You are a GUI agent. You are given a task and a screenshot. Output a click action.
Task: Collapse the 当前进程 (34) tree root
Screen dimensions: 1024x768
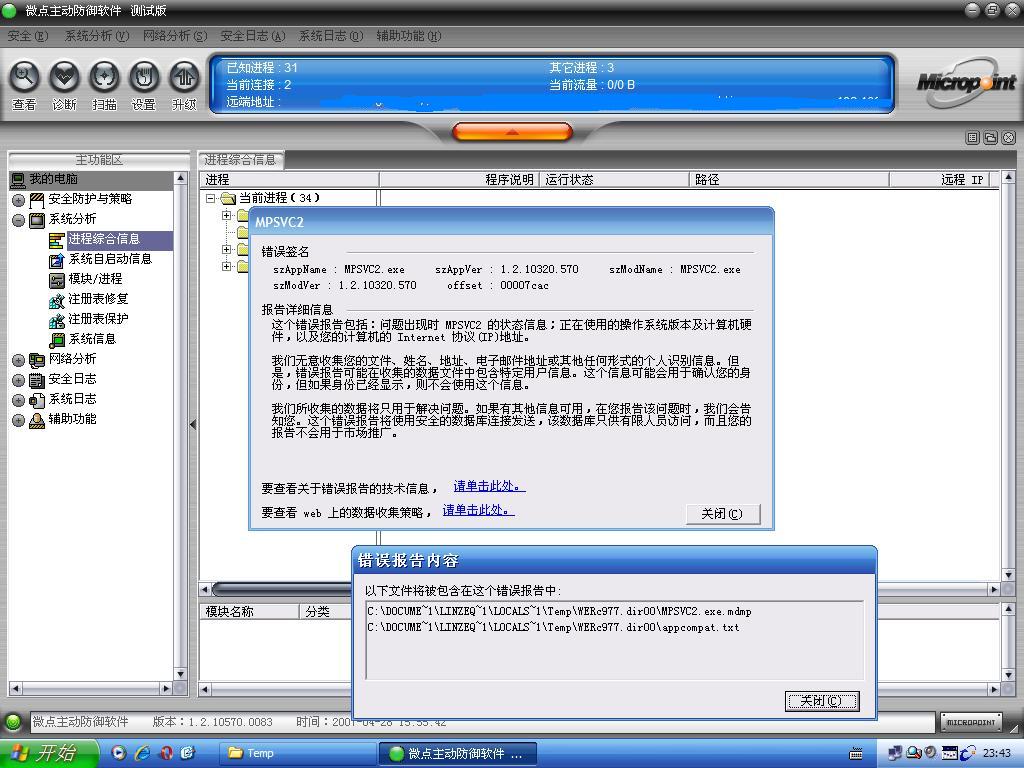[x=210, y=198]
